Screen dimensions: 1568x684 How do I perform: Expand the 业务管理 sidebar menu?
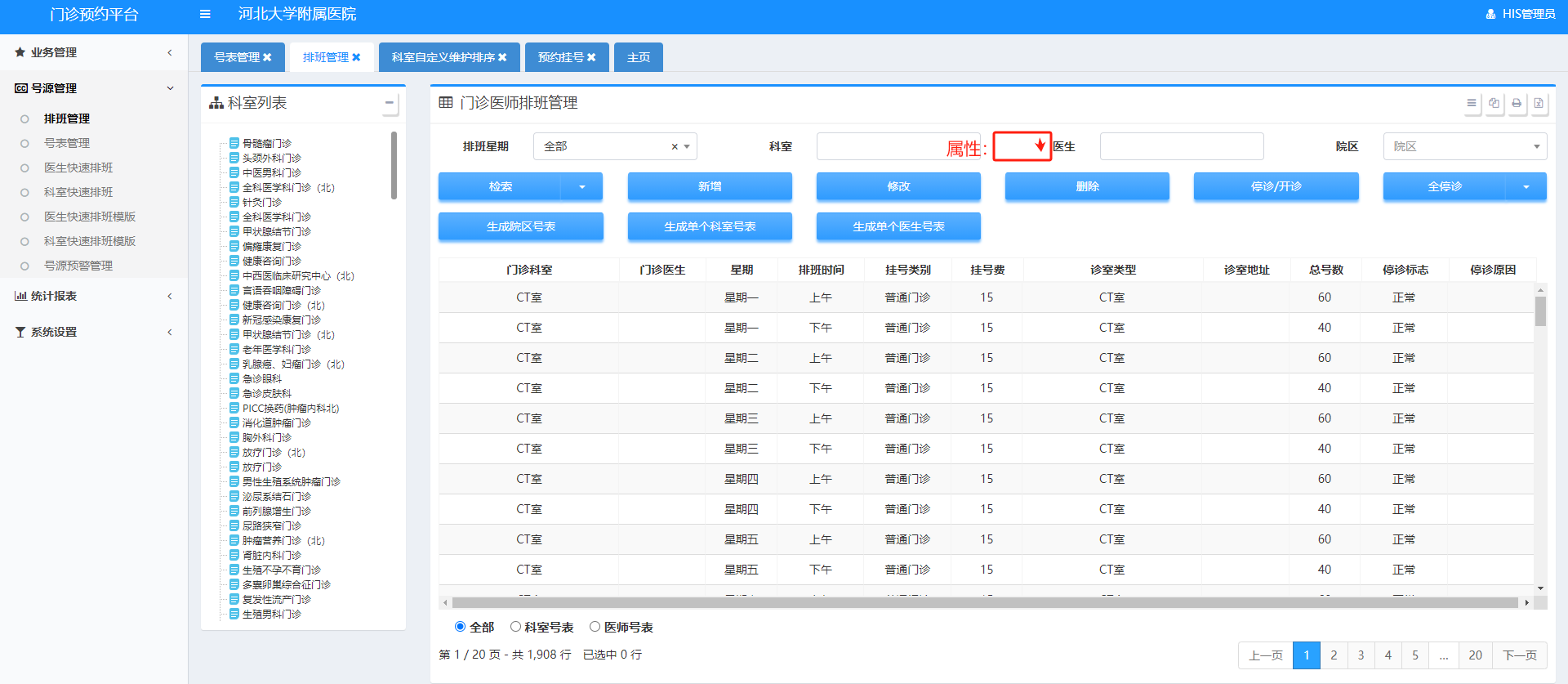[94, 52]
